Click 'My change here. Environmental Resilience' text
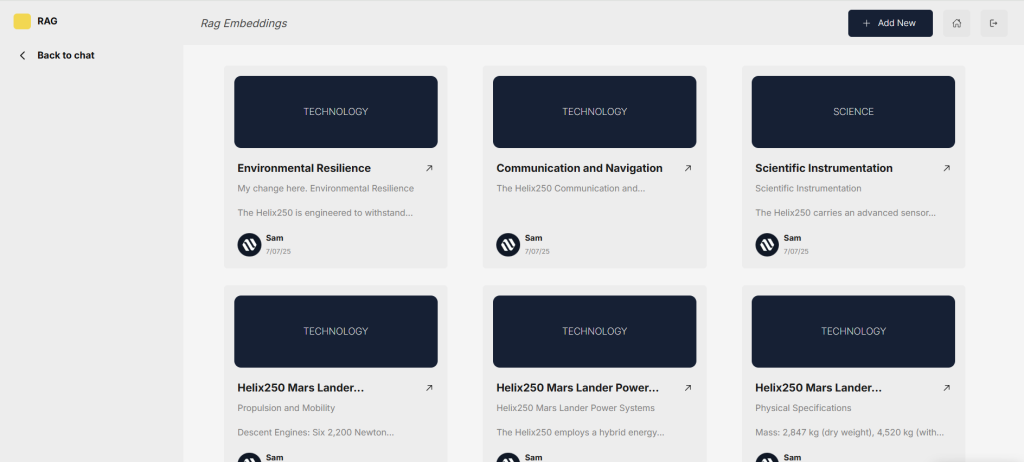This screenshot has height=462, width=1024. pos(325,188)
